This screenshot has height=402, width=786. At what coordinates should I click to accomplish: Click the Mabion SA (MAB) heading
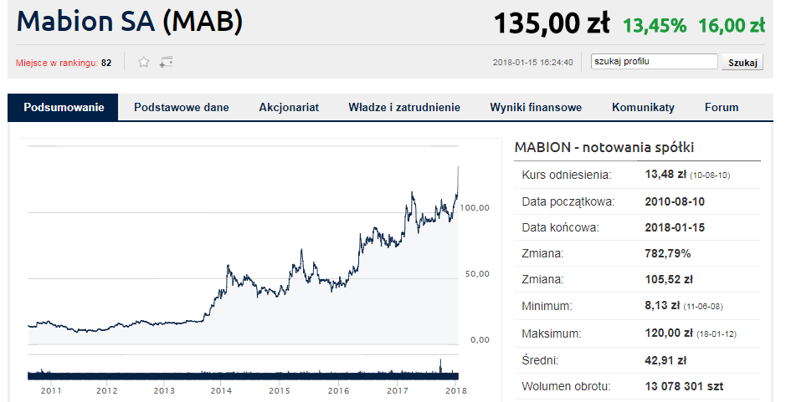(129, 22)
